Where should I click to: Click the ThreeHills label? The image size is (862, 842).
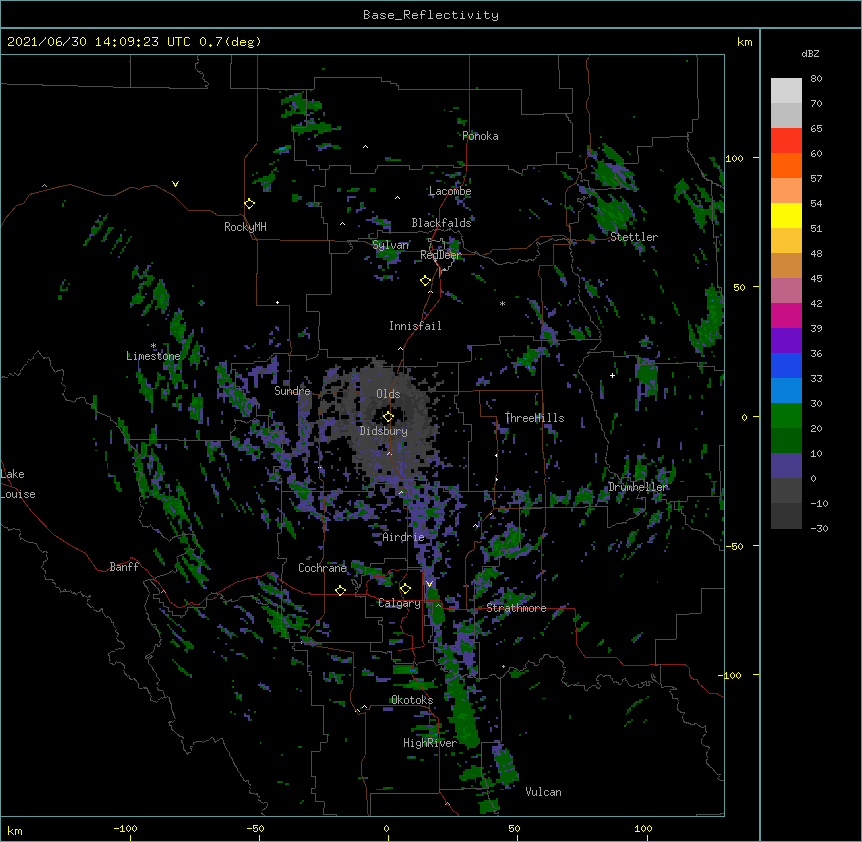coord(534,418)
